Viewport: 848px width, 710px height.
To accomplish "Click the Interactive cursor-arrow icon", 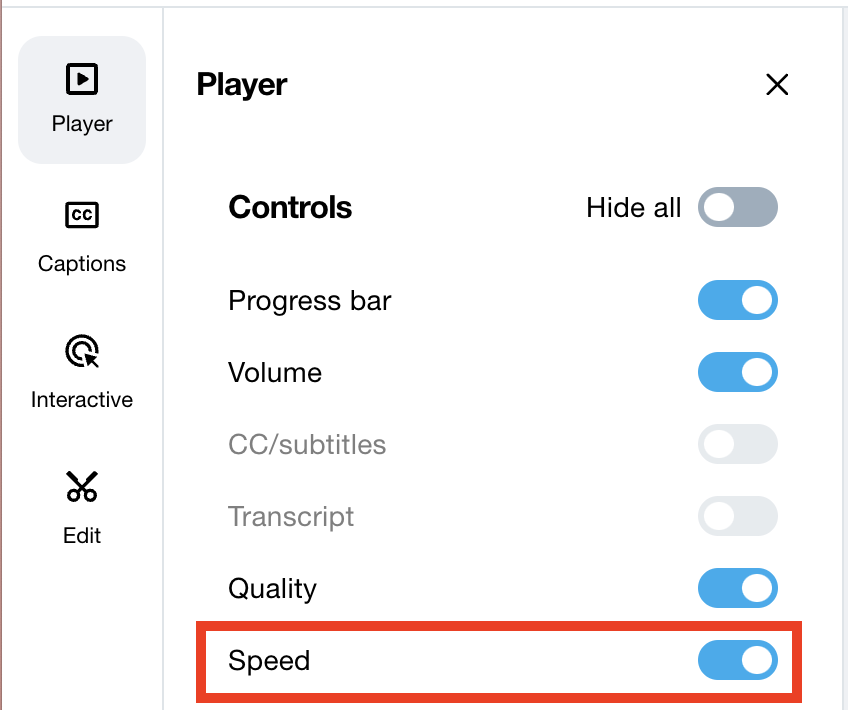I will [81, 352].
